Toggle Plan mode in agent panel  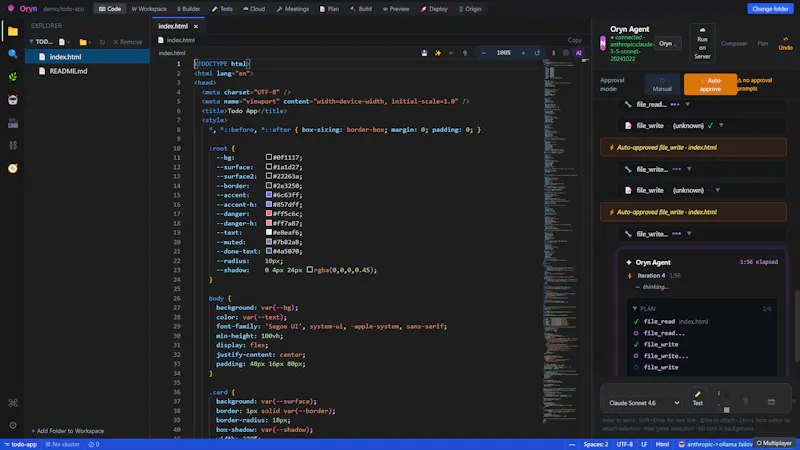[763, 44]
